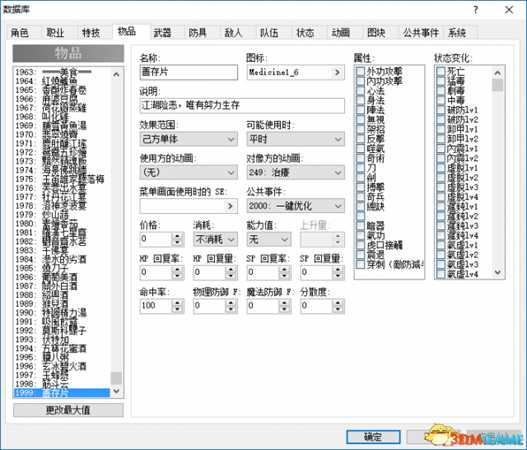The height and width of the screenshot is (450, 527).
Task: Switch to the 敌人 tab
Action: click(x=234, y=33)
